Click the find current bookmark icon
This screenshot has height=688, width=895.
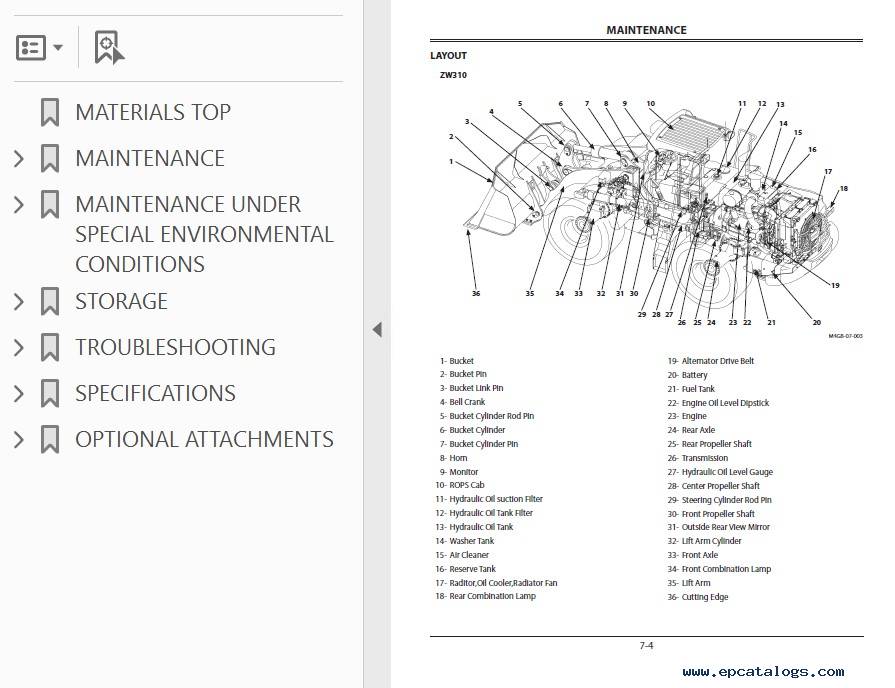coord(109,47)
